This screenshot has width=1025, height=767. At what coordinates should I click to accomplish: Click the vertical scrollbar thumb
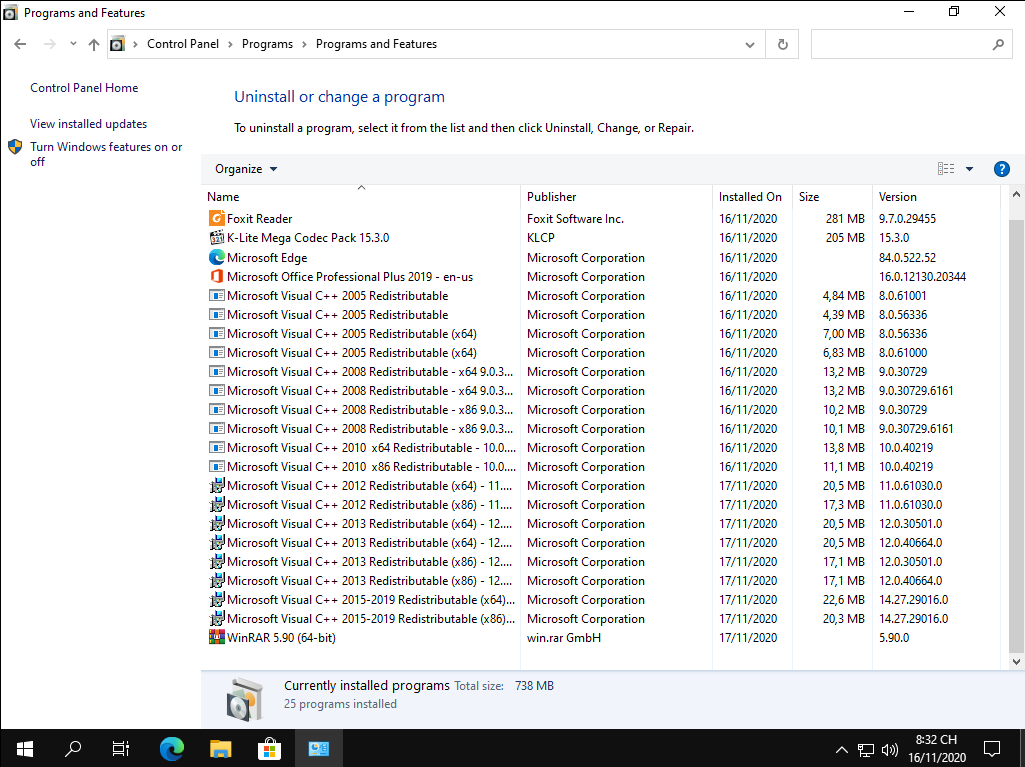coord(1015,435)
